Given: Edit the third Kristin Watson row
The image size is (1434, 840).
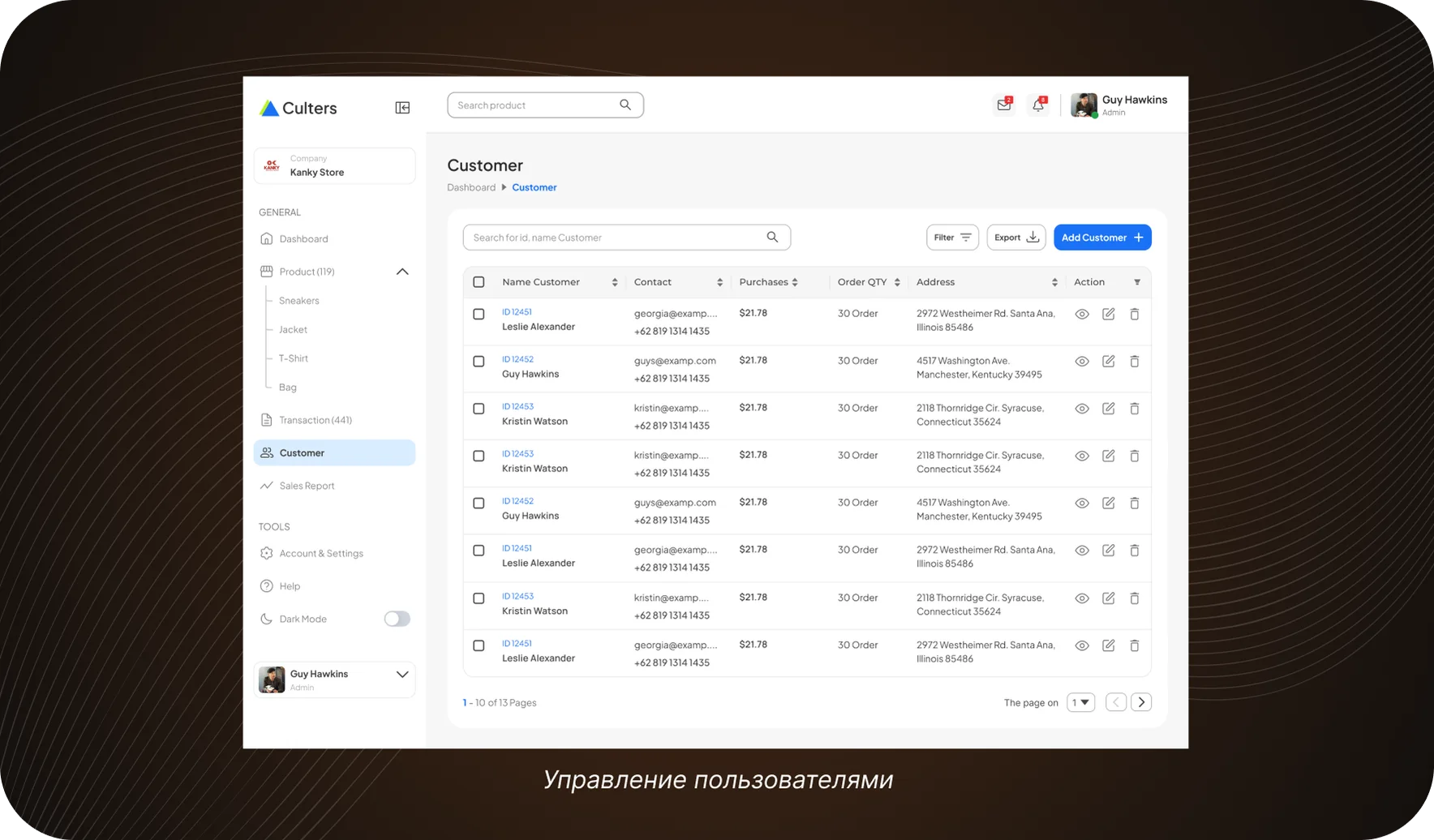Looking at the screenshot, I should click(1108, 598).
